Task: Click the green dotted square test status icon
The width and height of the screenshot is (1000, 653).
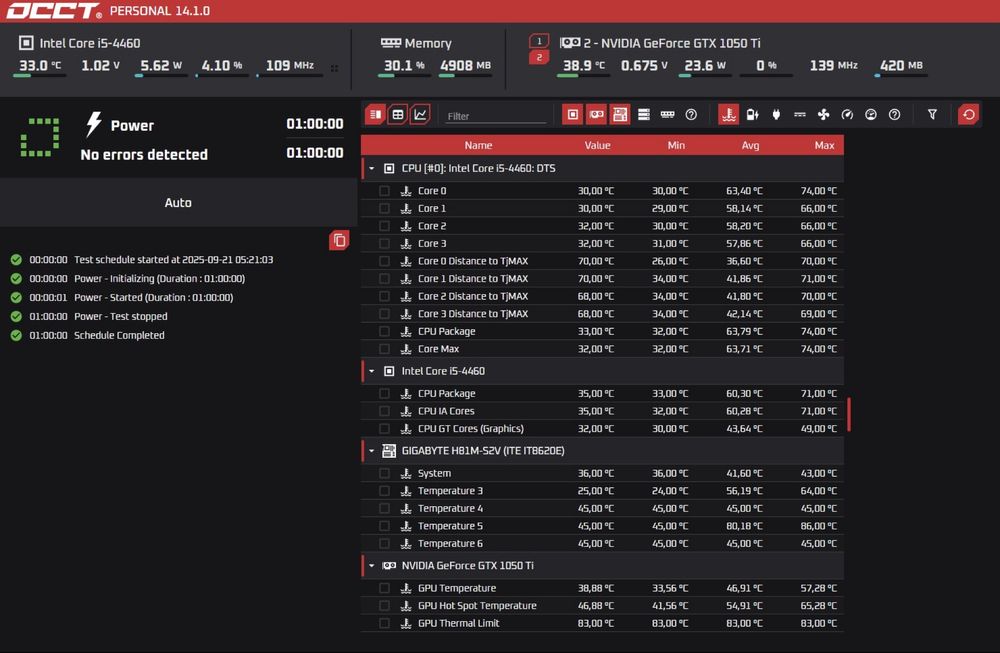Action: [40, 137]
